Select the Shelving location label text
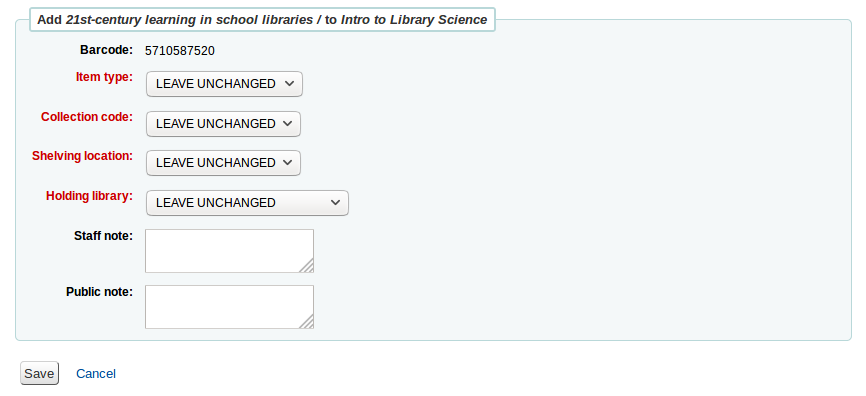 pyautogui.click(x=82, y=156)
